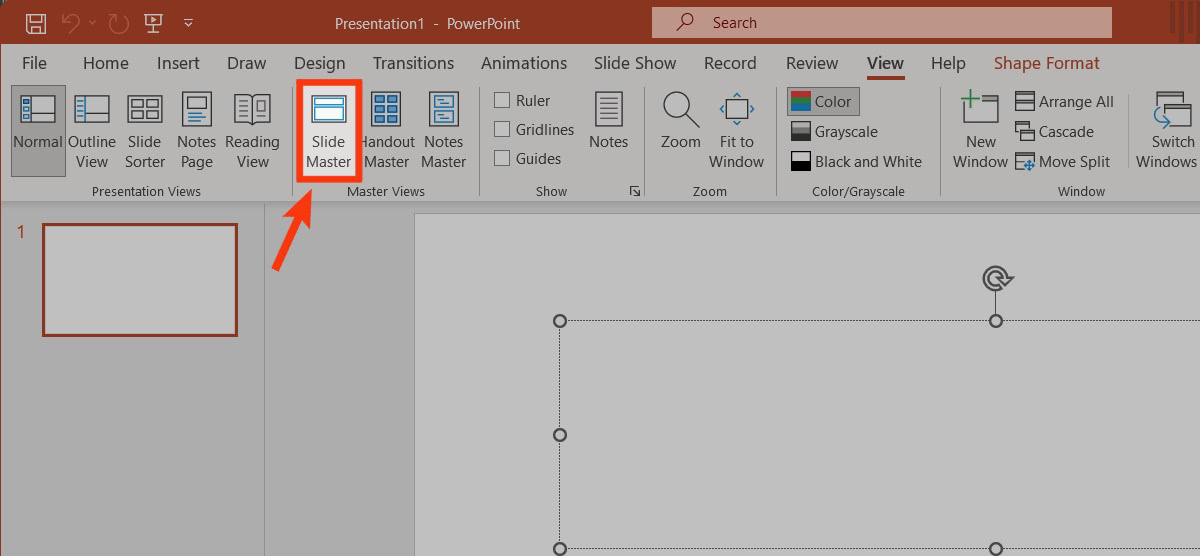This screenshot has width=1200, height=556.
Task: Toggle the Gridlines checkbox
Action: 502,129
